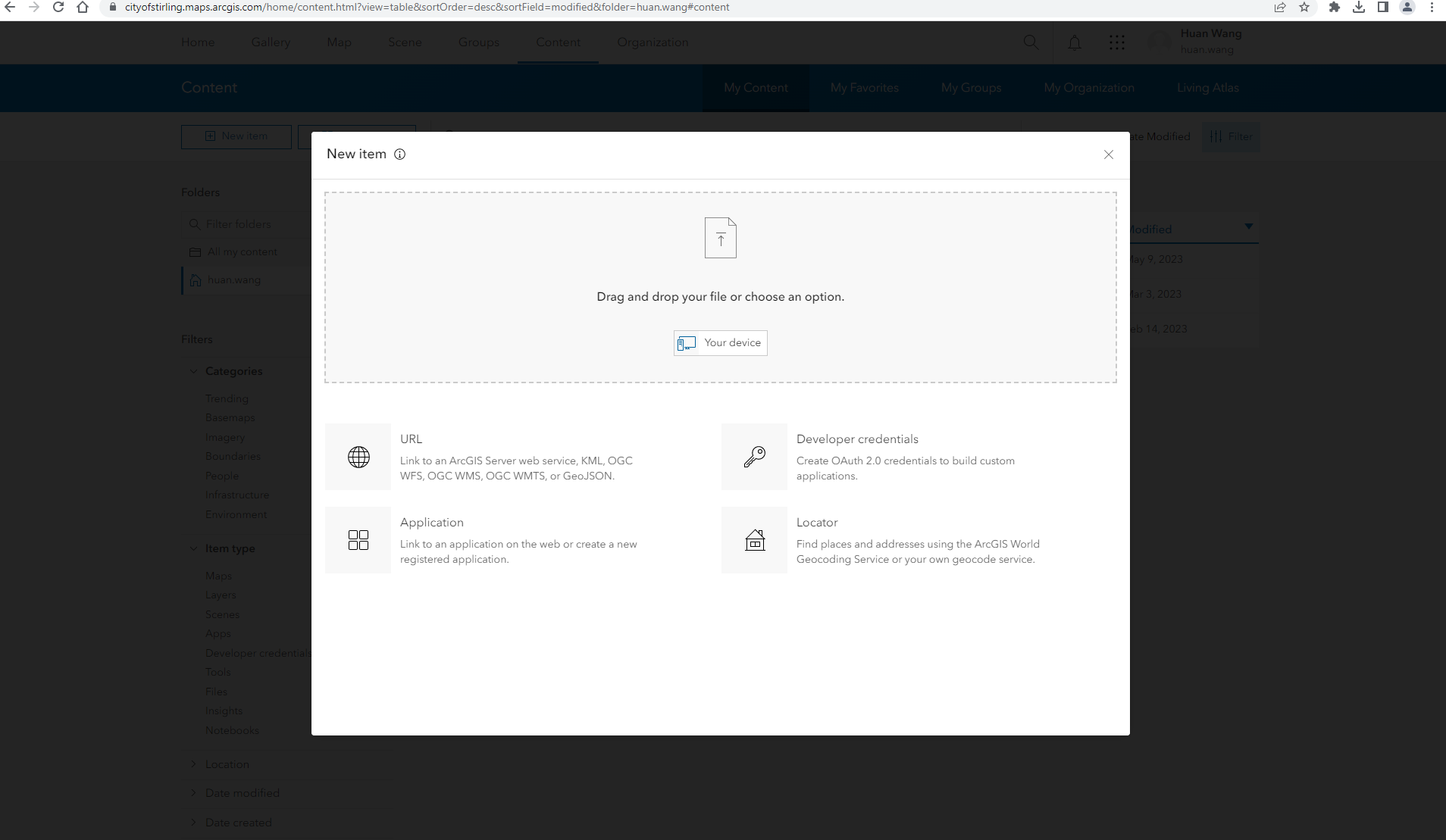Open Chrome three-dot menu
Screen dimensions: 1446x840
pos(1432,8)
